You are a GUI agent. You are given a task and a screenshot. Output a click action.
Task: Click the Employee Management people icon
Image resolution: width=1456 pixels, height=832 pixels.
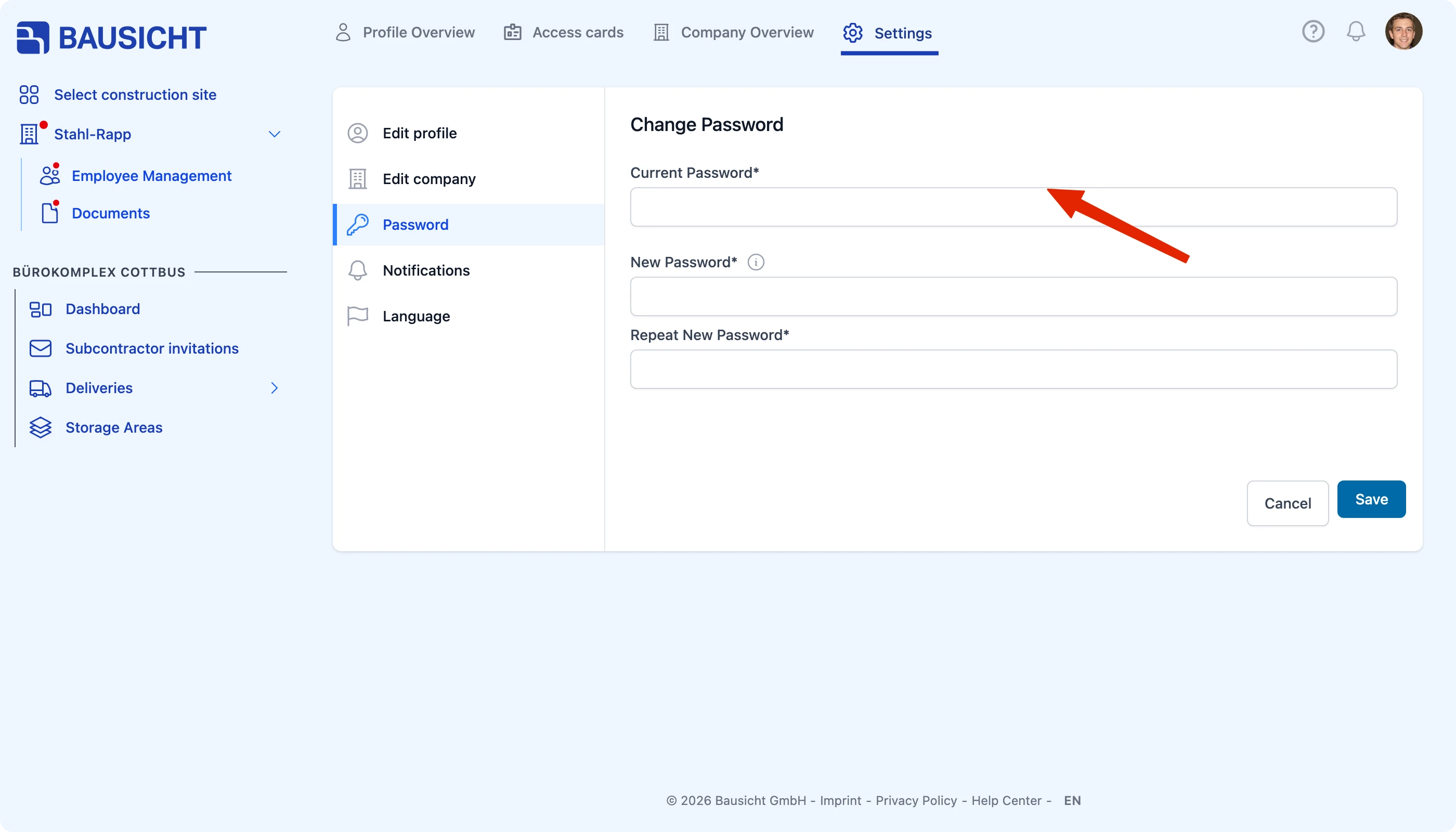(x=50, y=175)
